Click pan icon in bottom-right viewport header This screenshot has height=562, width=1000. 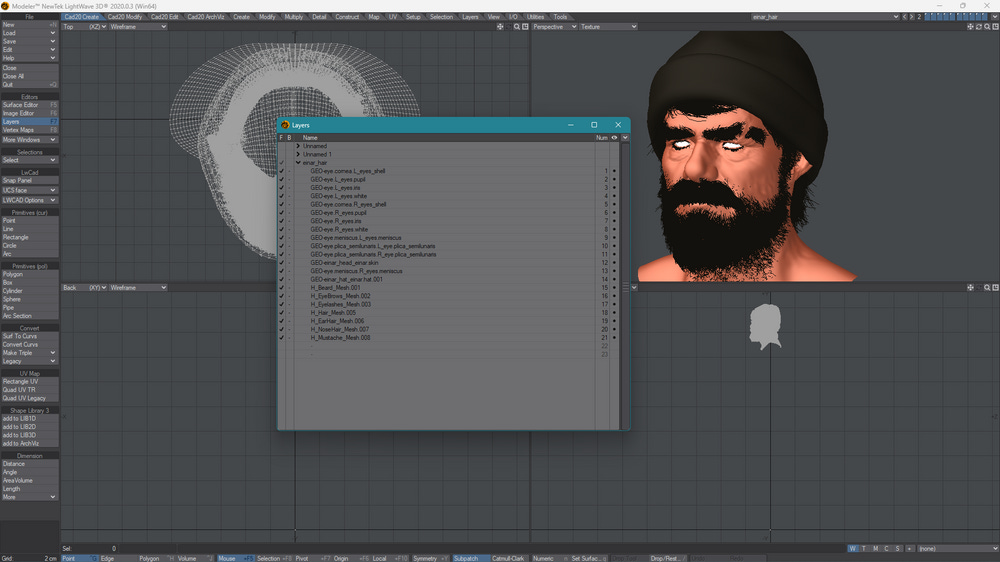pos(970,288)
